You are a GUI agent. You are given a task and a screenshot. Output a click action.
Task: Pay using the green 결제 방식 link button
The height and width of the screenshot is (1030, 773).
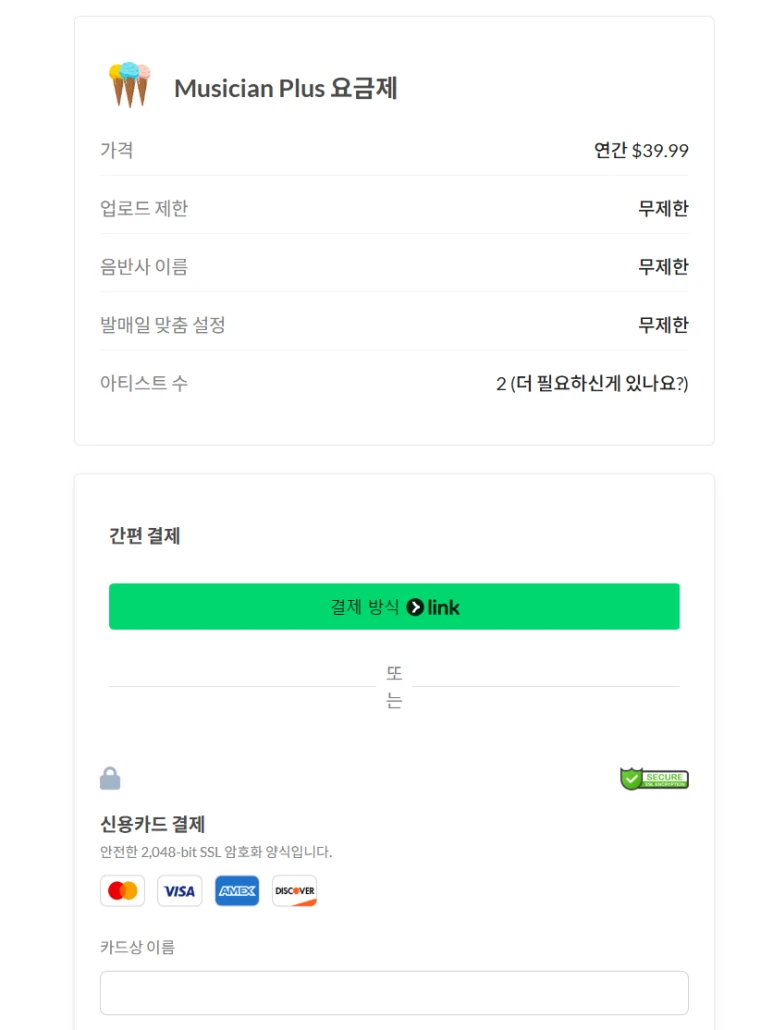coord(394,606)
